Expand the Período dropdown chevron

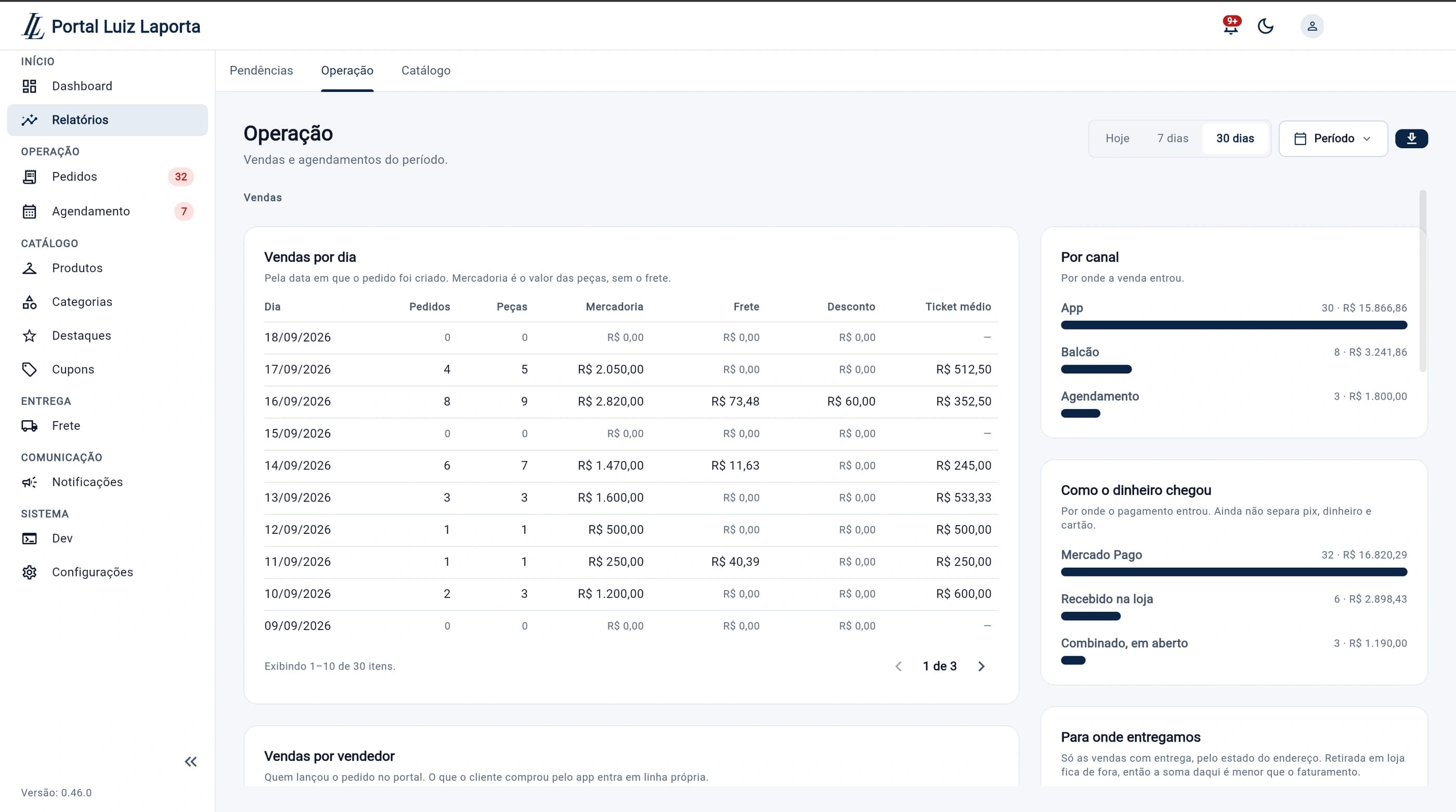pos(1367,138)
